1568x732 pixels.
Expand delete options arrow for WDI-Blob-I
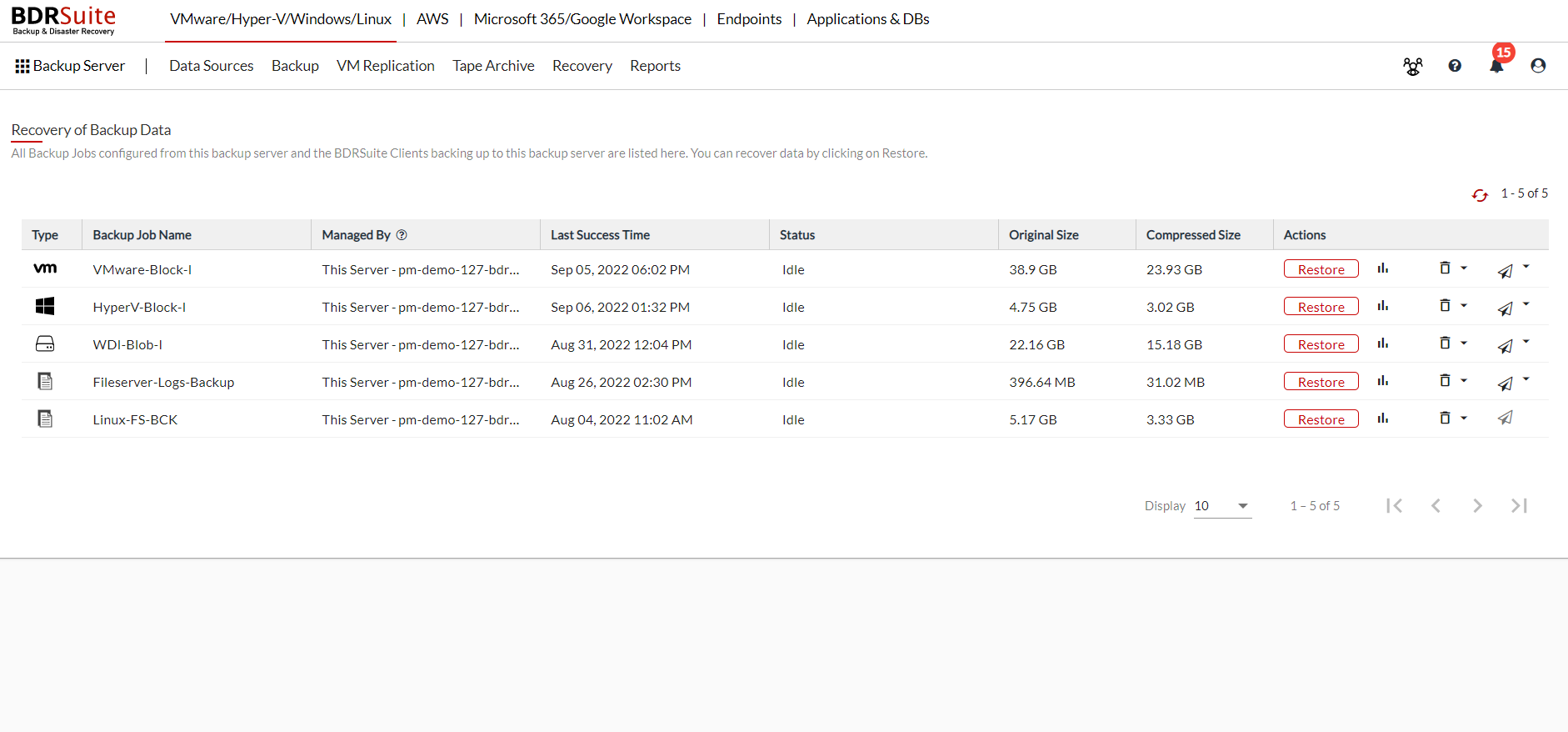tap(1464, 343)
